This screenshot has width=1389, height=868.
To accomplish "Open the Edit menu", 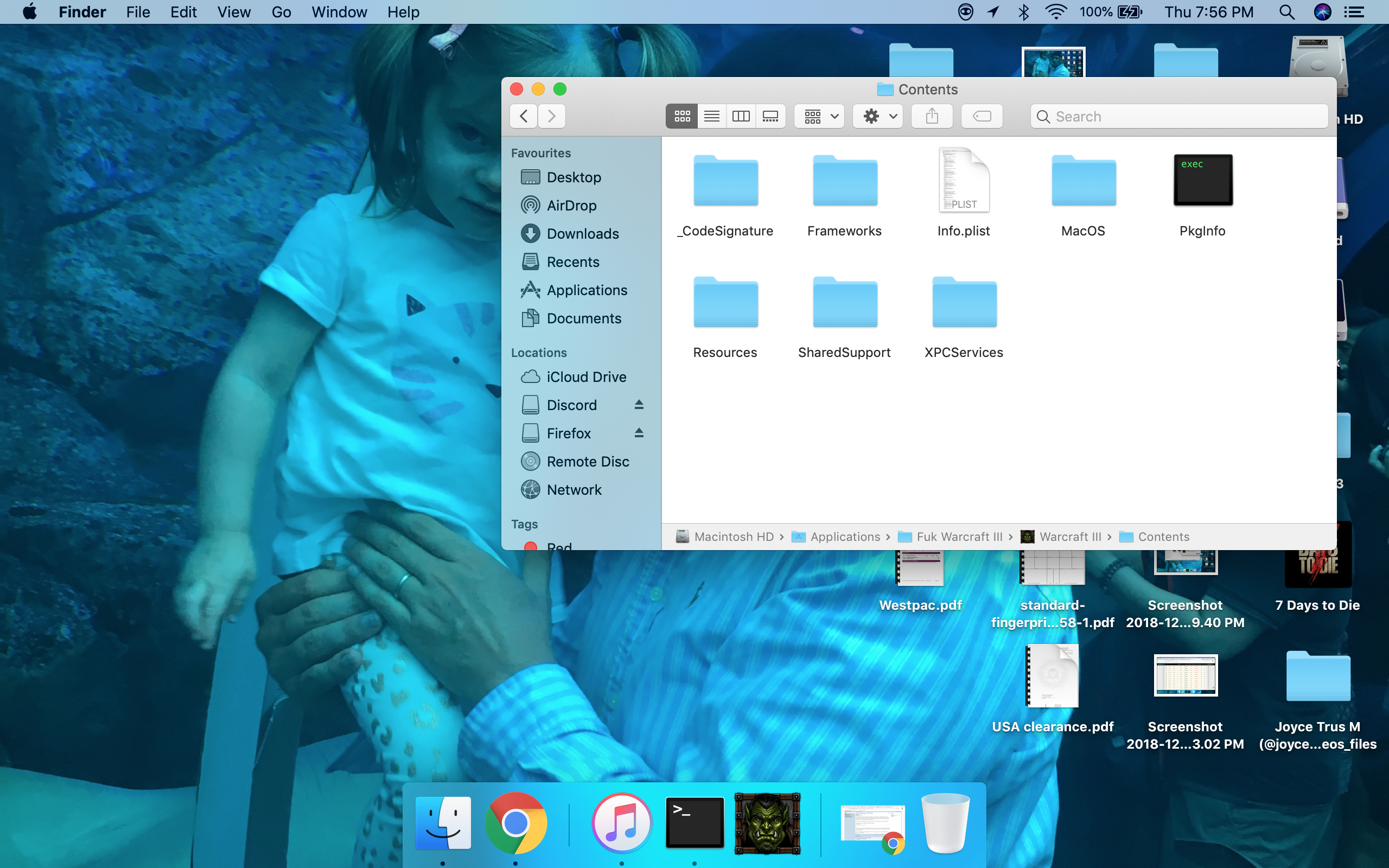I will [183, 12].
